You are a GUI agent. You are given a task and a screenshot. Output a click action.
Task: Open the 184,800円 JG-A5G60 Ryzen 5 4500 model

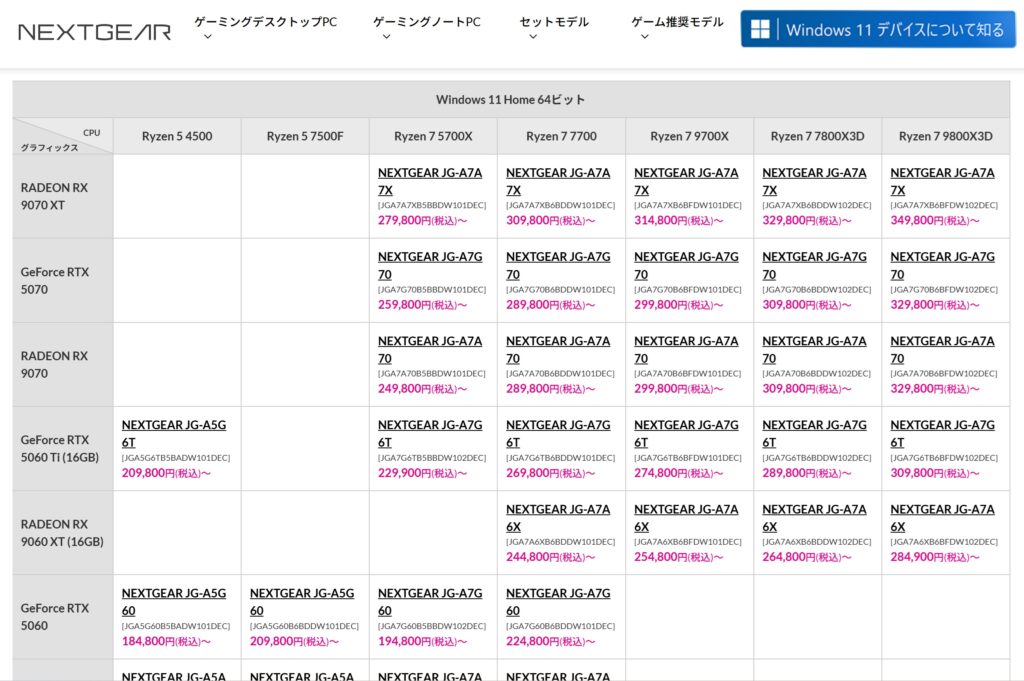173,601
